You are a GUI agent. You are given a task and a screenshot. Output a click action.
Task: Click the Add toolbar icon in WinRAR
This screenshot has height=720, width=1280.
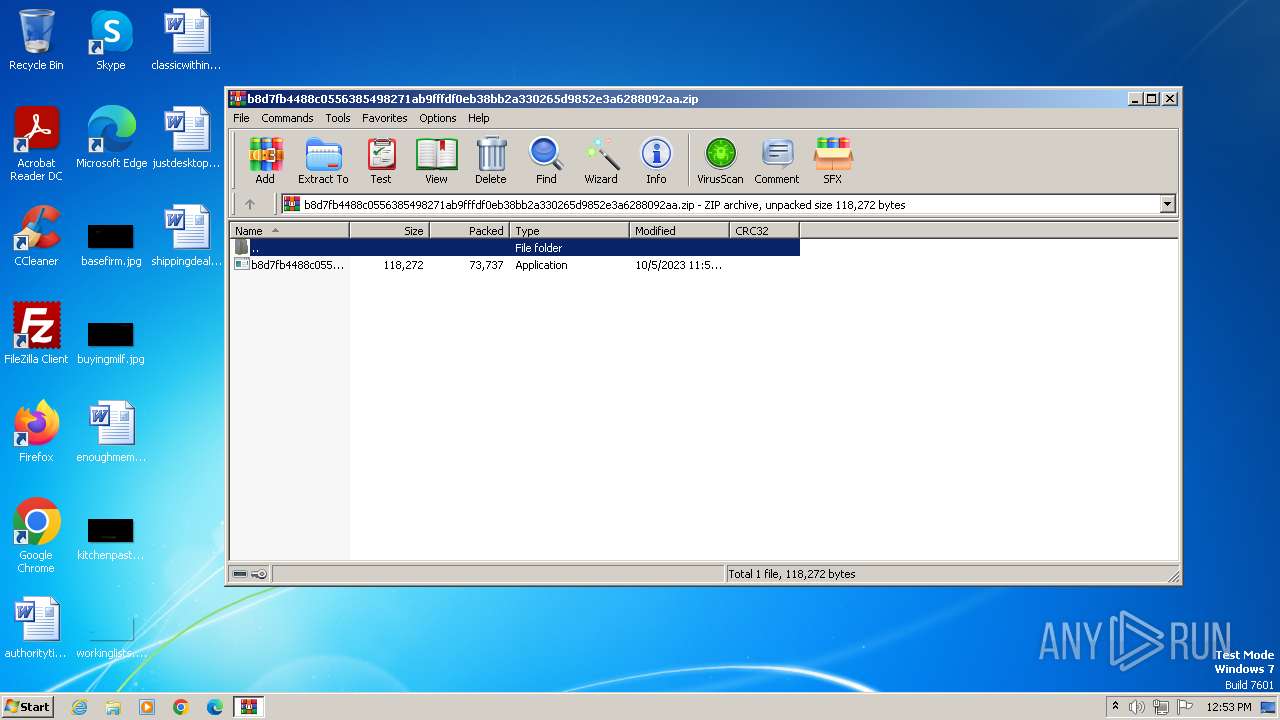[265, 161]
